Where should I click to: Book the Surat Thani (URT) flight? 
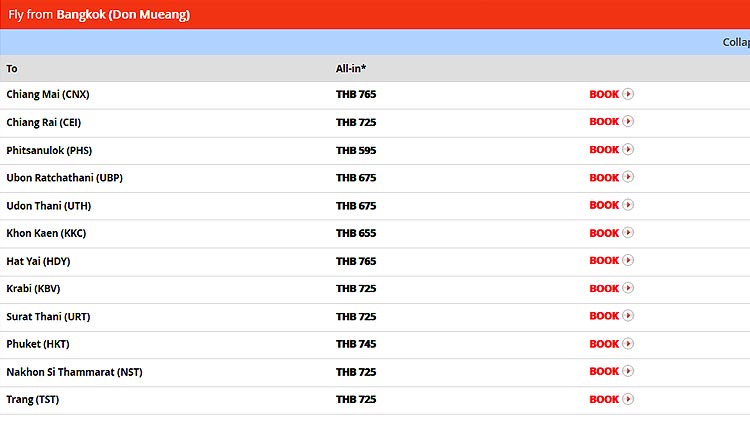(605, 316)
